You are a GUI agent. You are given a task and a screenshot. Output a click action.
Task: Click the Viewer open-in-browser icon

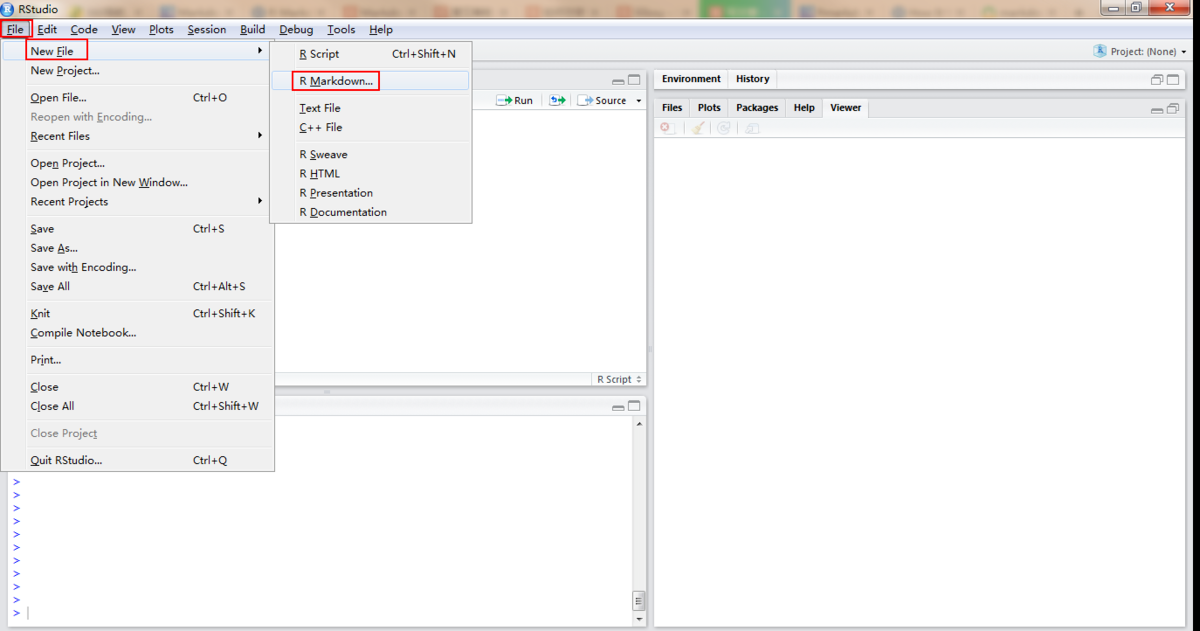coord(752,128)
